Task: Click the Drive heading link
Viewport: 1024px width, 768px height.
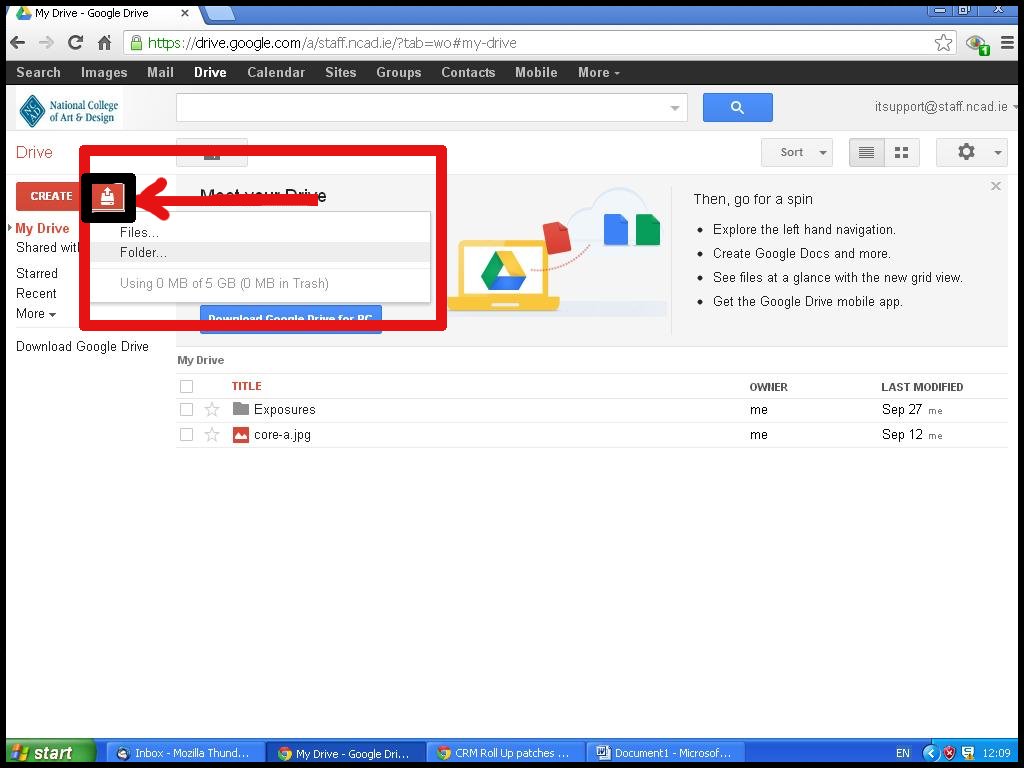Action: 35,153
